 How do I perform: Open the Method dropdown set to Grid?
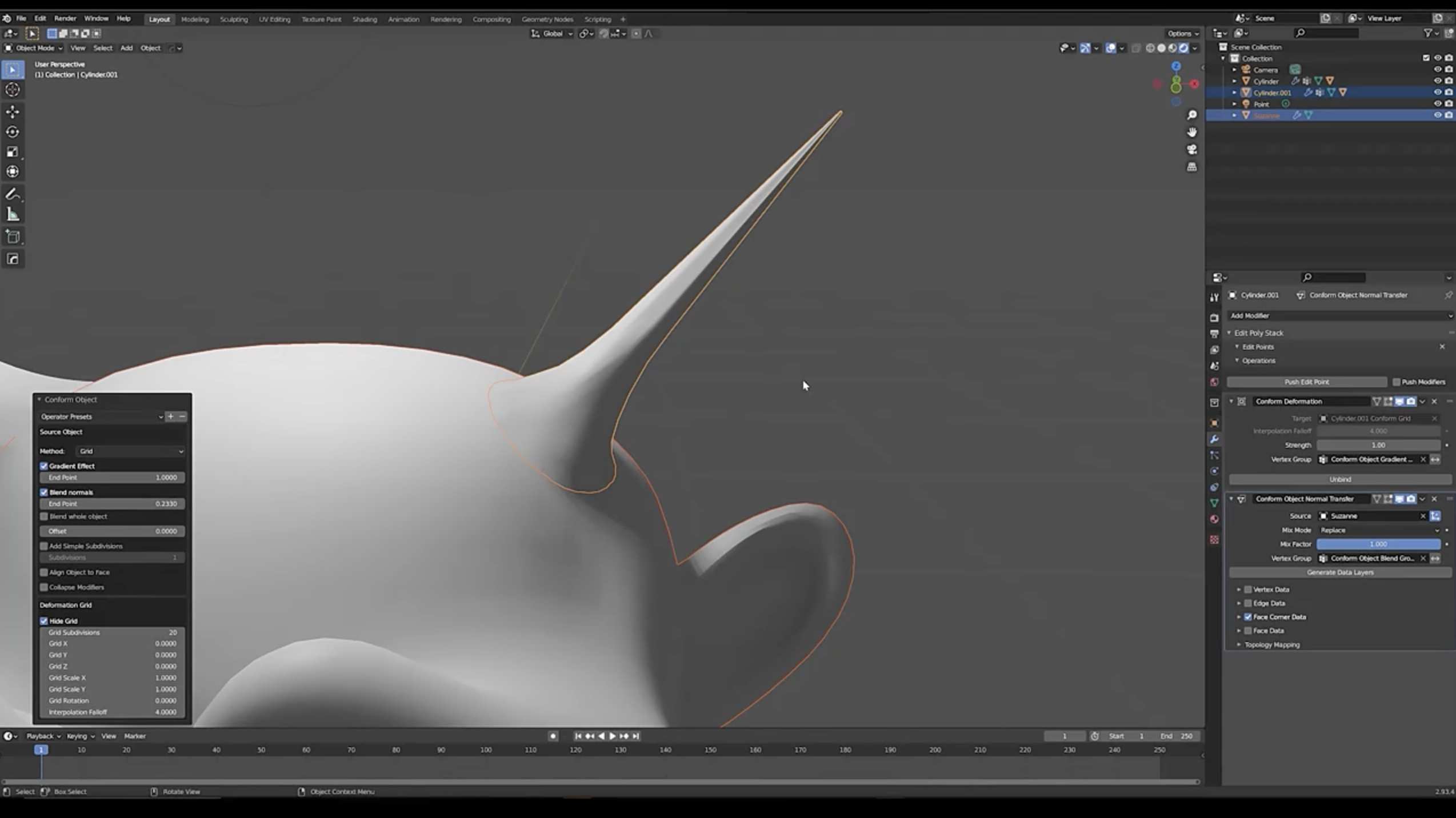pyautogui.click(x=130, y=451)
